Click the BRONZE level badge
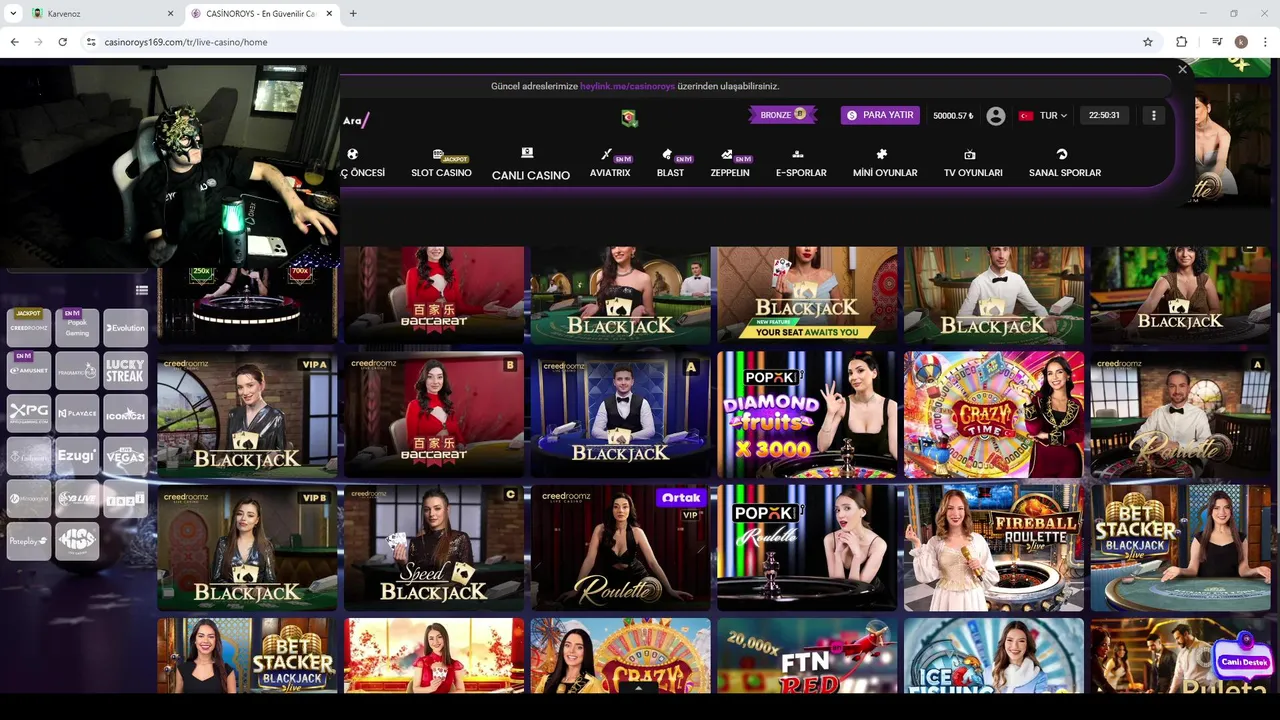This screenshot has width=1280, height=720. 783,115
